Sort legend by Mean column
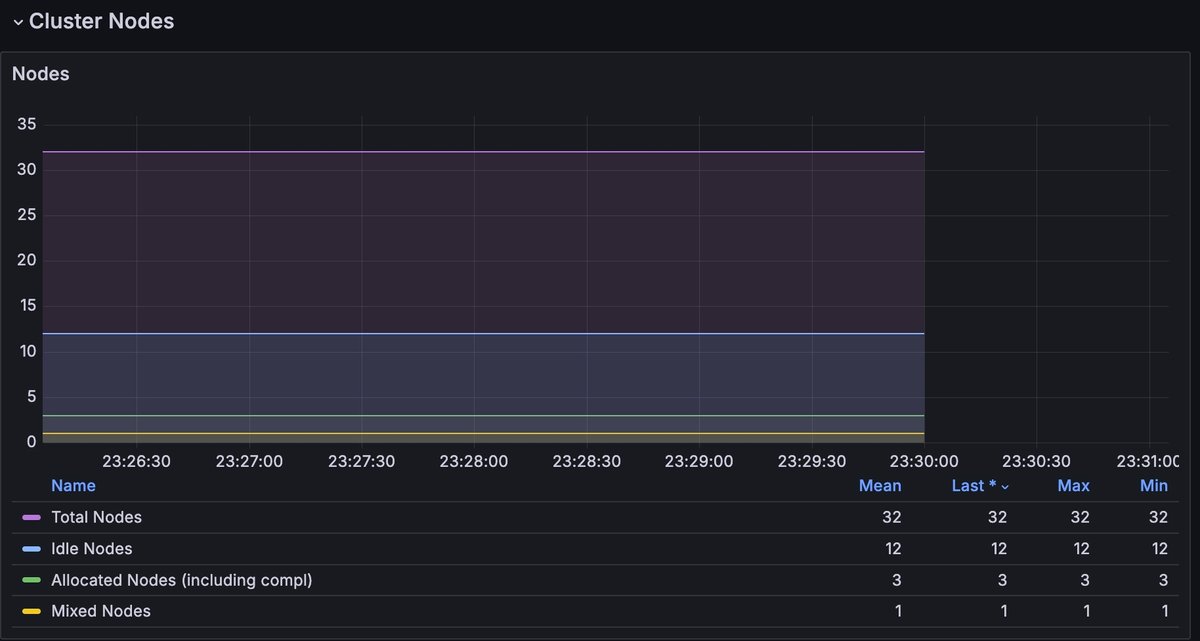 (879, 486)
